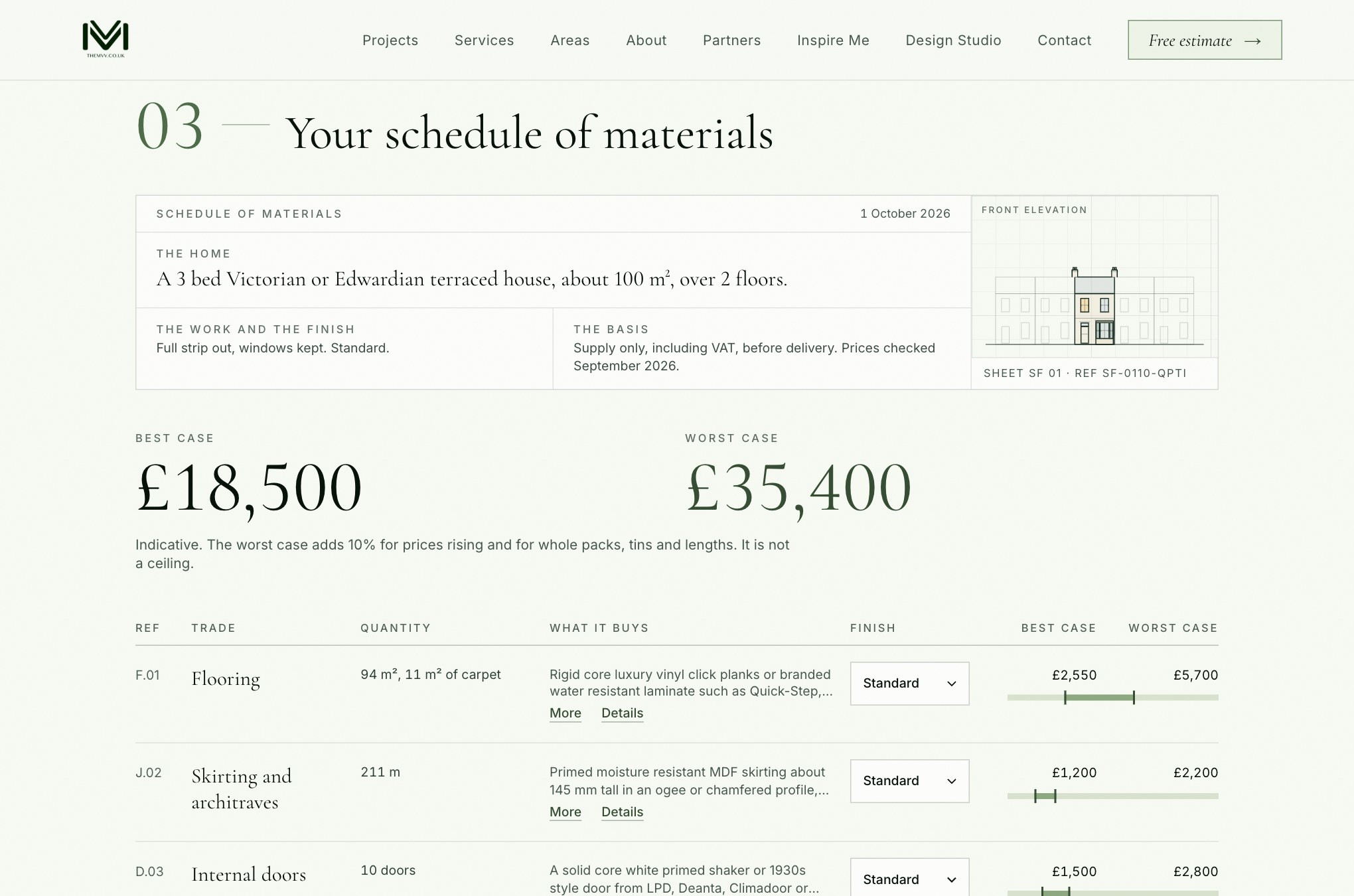The image size is (1354, 896).
Task: Click the '£1,200' Skirting best case price
Action: click(1075, 773)
